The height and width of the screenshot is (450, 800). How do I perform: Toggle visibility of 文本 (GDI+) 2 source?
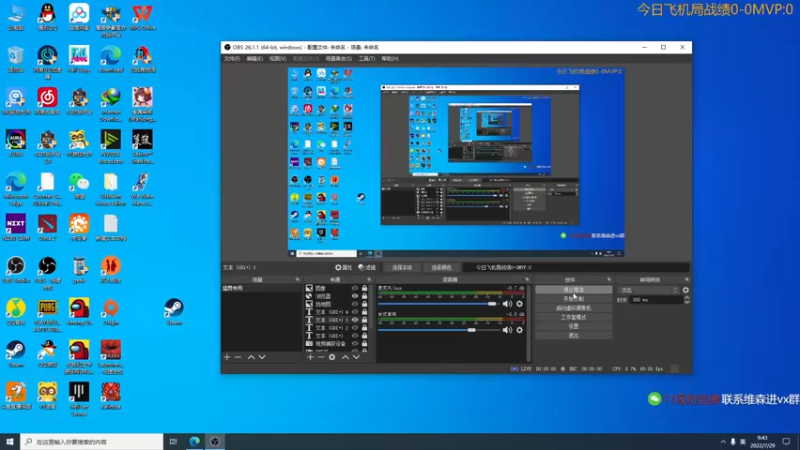click(355, 328)
